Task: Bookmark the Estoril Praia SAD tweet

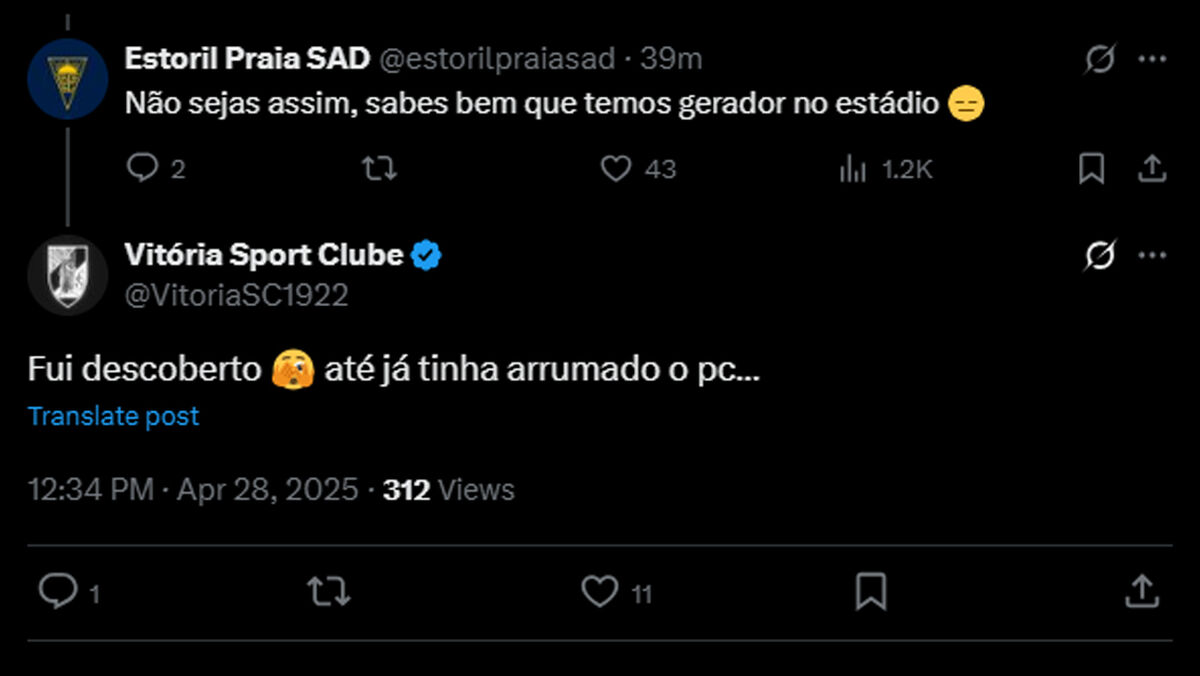Action: point(1091,169)
